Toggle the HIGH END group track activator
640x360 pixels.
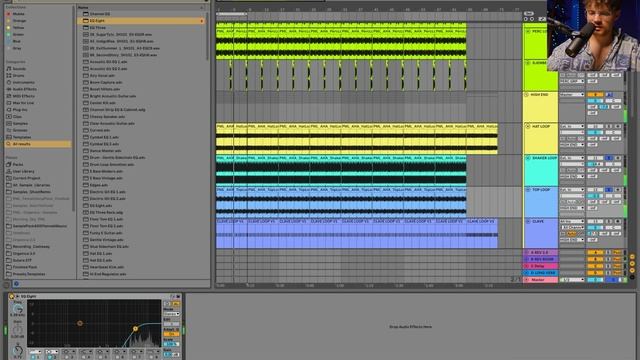click(x=595, y=95)
